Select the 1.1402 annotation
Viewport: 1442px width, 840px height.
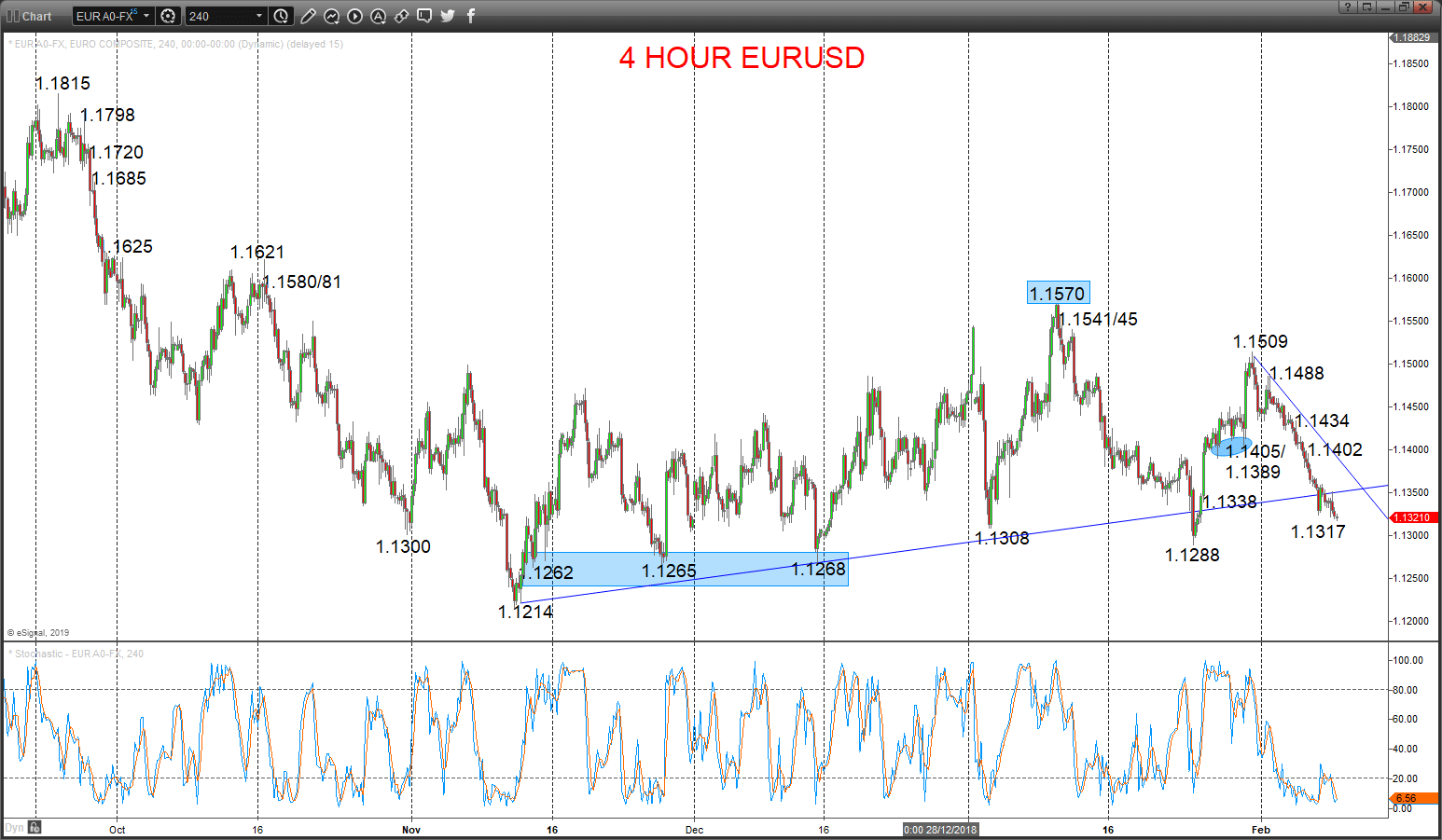coord(1335,449)
